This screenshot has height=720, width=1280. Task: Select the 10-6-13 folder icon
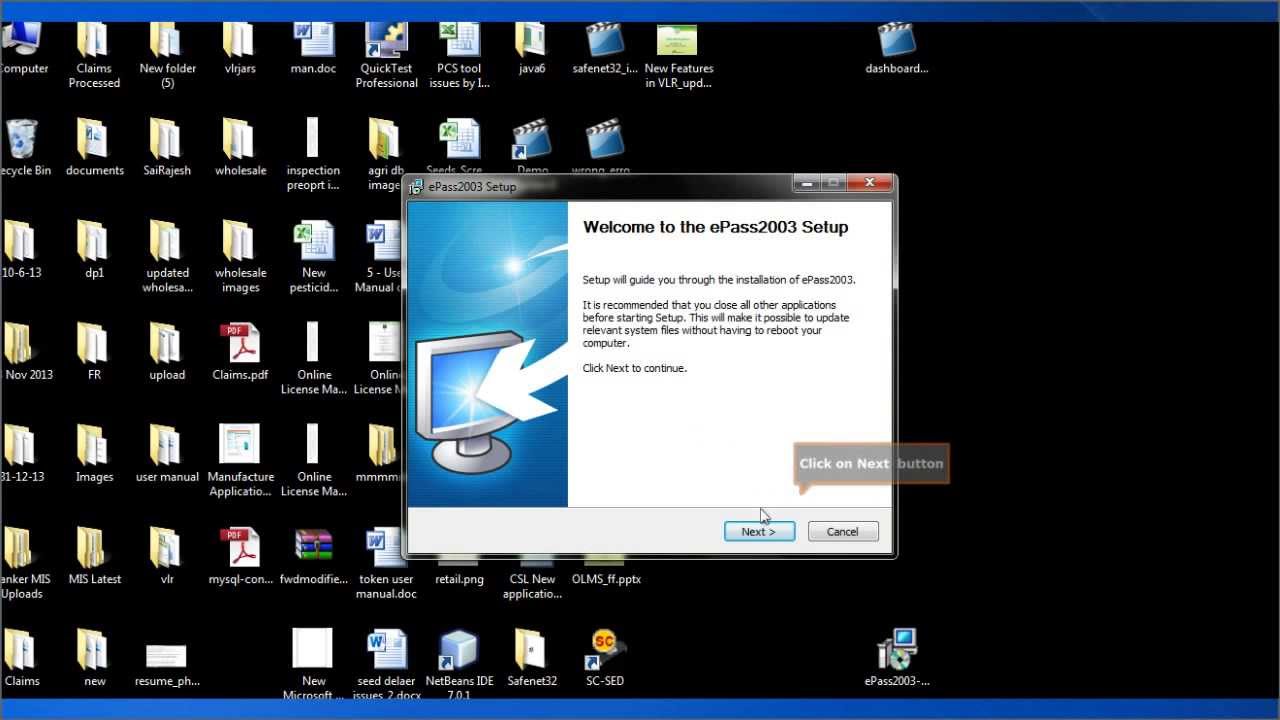(22, 242)
